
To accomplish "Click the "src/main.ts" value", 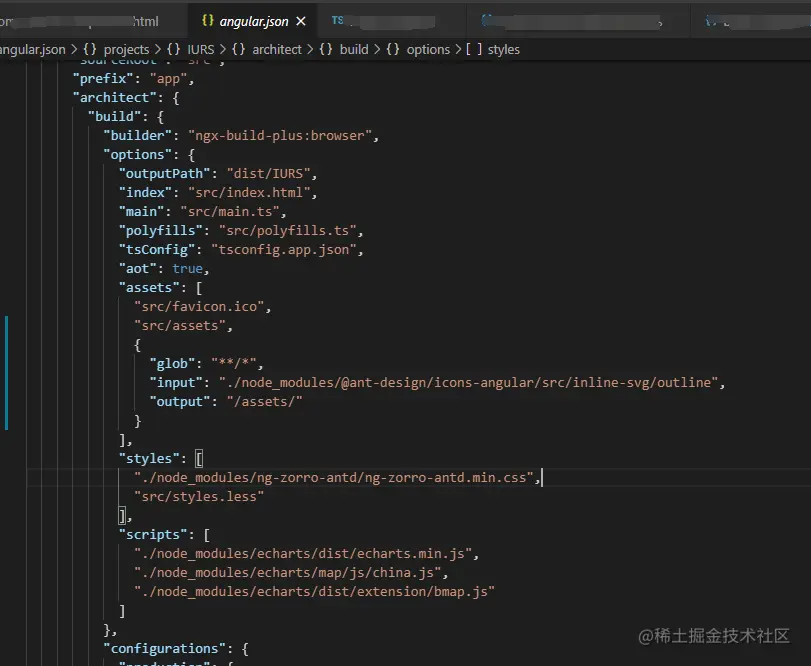I will coord(230,211).
